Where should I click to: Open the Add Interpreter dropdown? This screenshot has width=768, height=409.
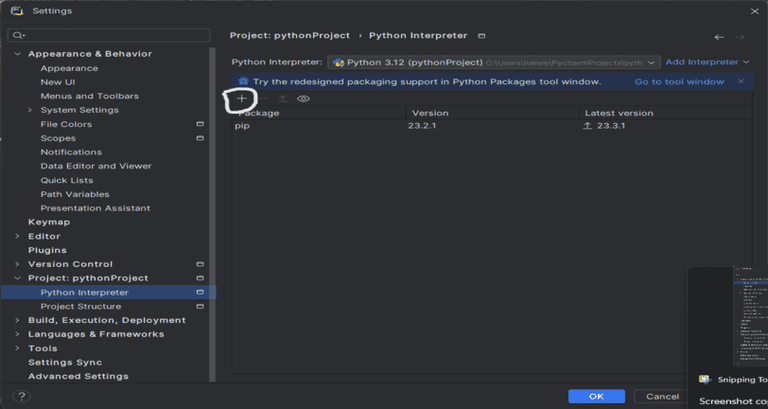click(x=707, y=62)
